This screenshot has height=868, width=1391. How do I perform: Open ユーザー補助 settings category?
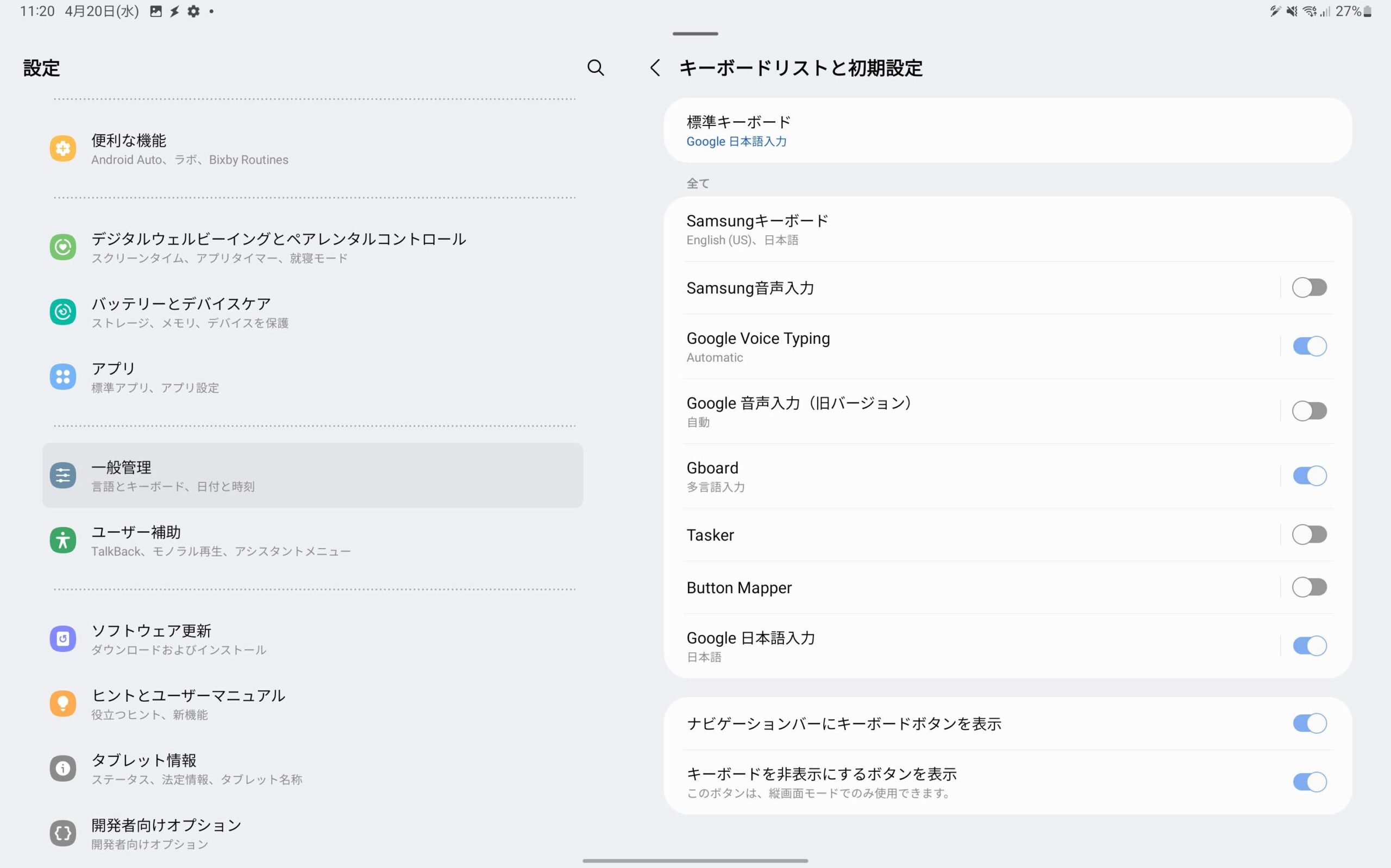(313, 540)
